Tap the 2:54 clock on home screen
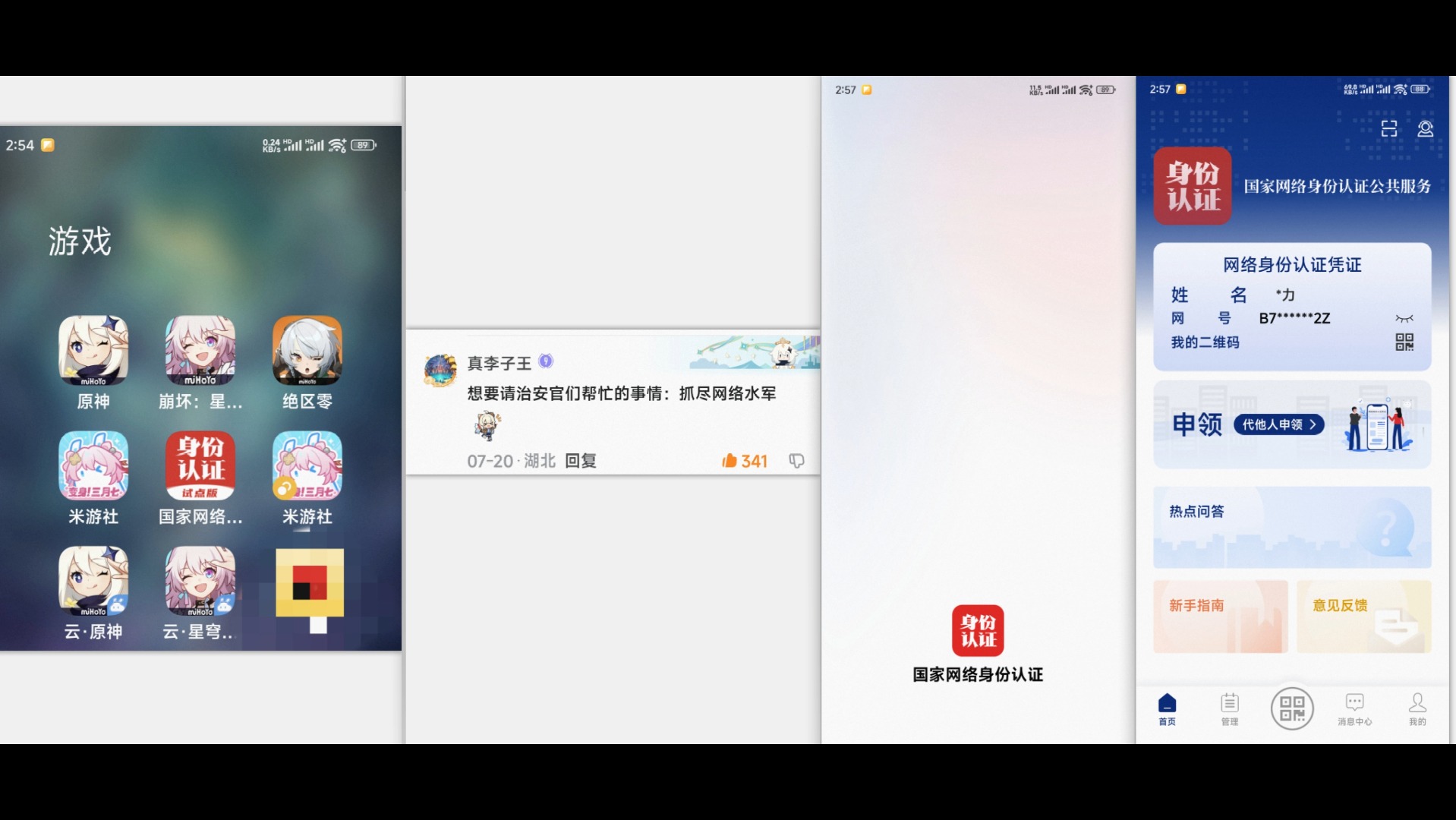 pos(20,145)
